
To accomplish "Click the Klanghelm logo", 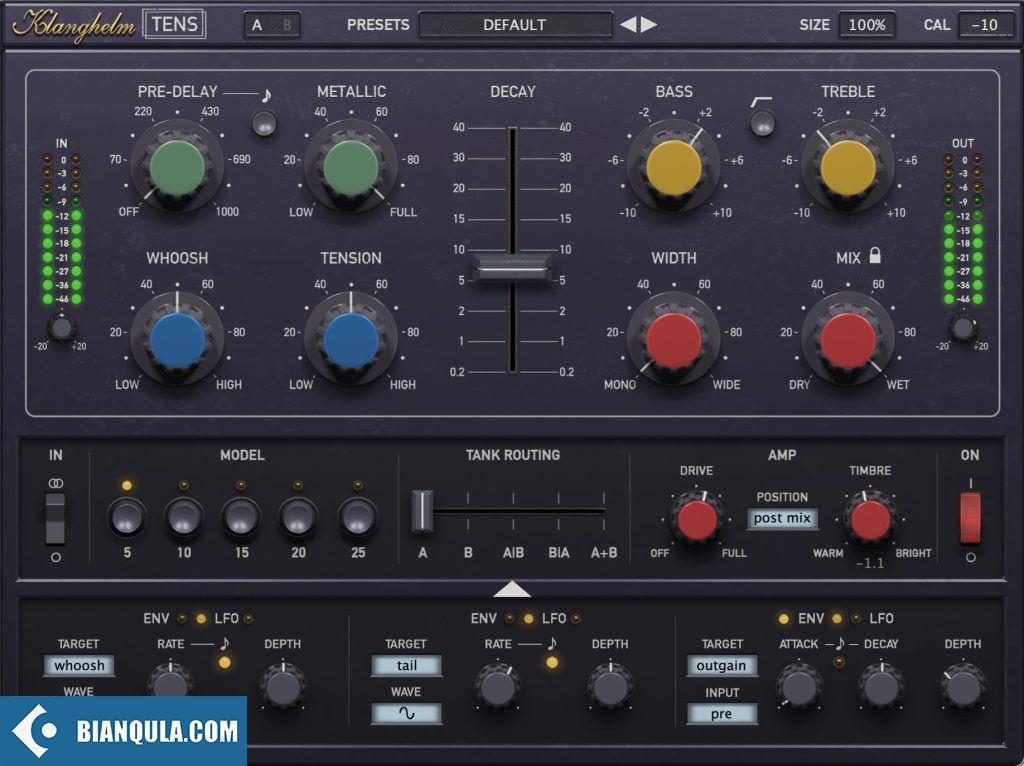I will (73, 25).
